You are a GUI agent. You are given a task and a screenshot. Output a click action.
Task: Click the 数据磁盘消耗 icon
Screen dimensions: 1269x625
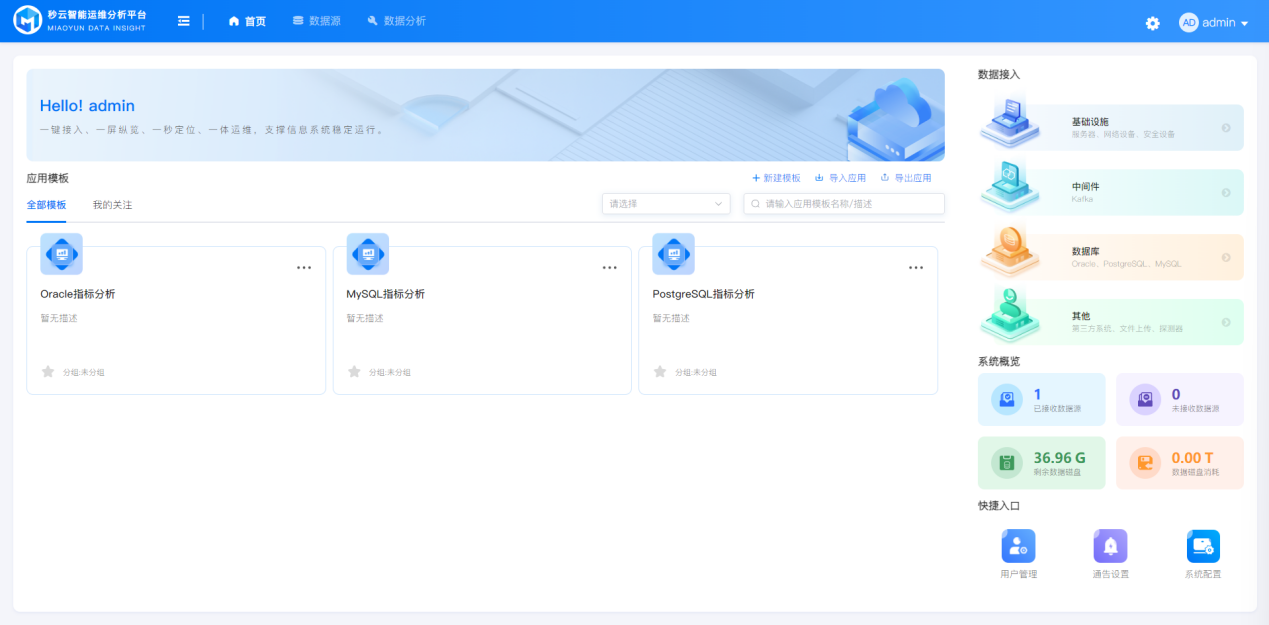pos(1145,463)
